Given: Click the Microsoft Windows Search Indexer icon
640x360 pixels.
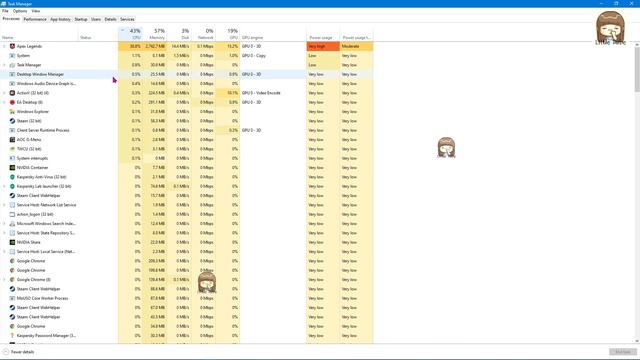Looking at the screenshot, I should click(12, 224).
